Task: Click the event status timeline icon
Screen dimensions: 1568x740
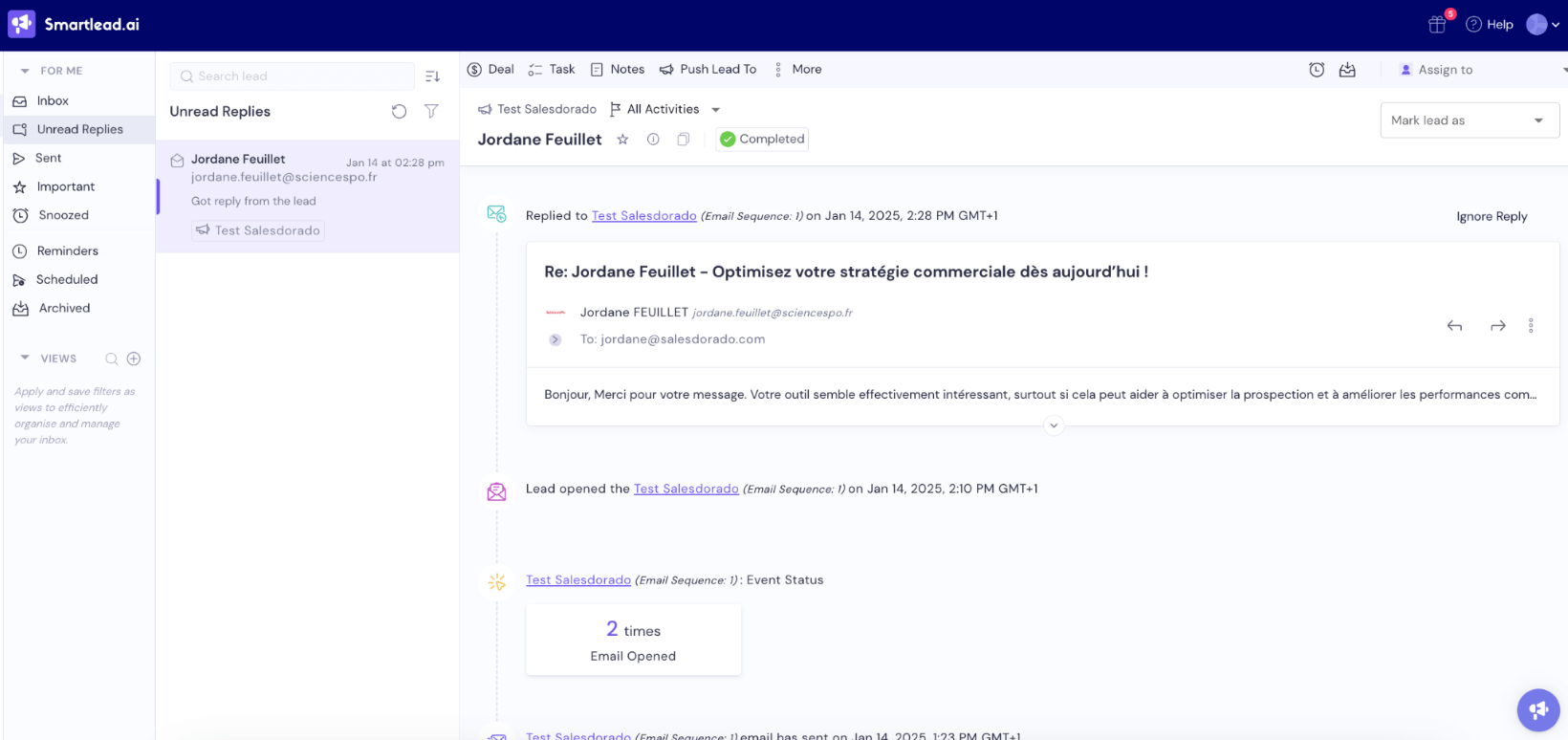Action: [496, 581]
